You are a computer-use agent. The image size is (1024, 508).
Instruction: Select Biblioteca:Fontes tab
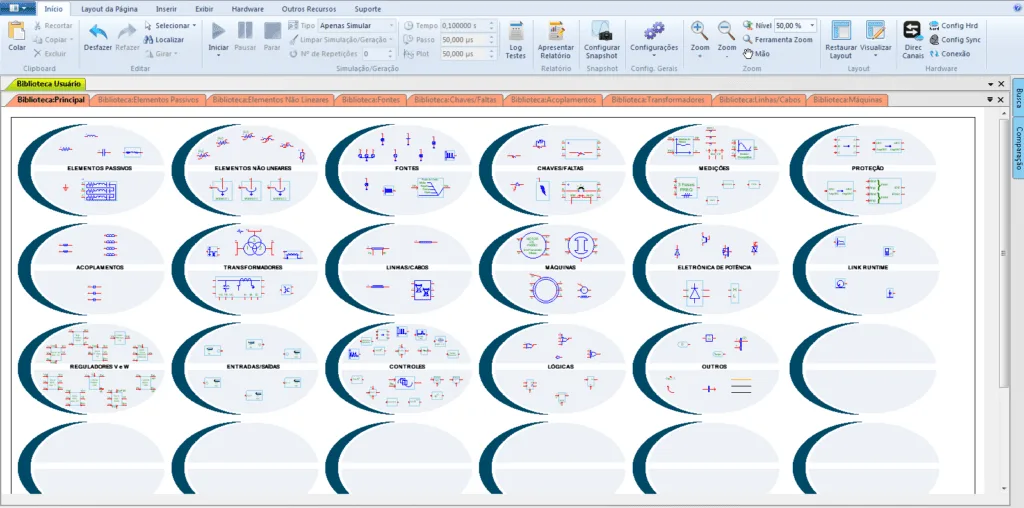[x=370, y=100]
